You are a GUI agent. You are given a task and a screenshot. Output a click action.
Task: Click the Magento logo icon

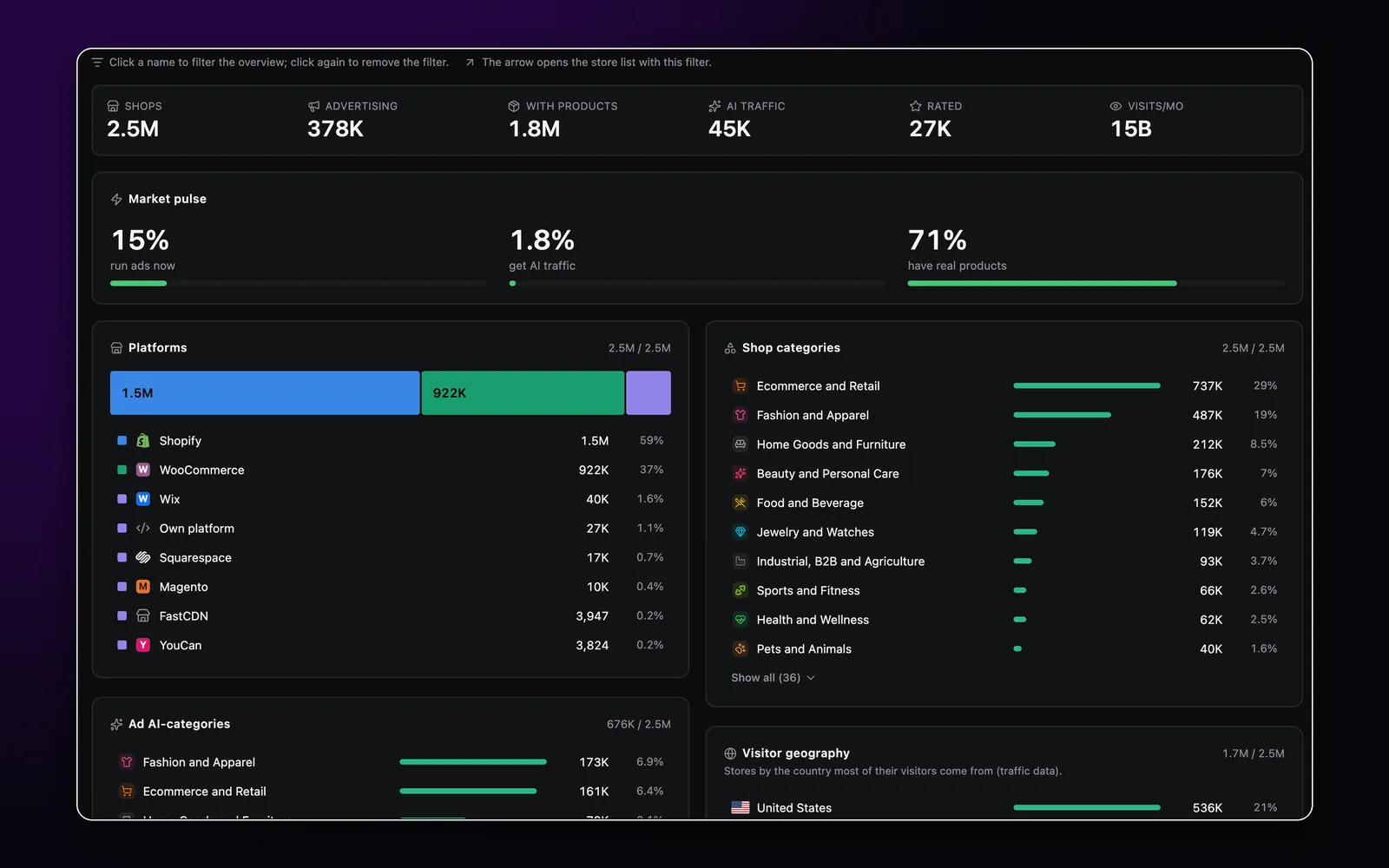[x=143, y=587]
